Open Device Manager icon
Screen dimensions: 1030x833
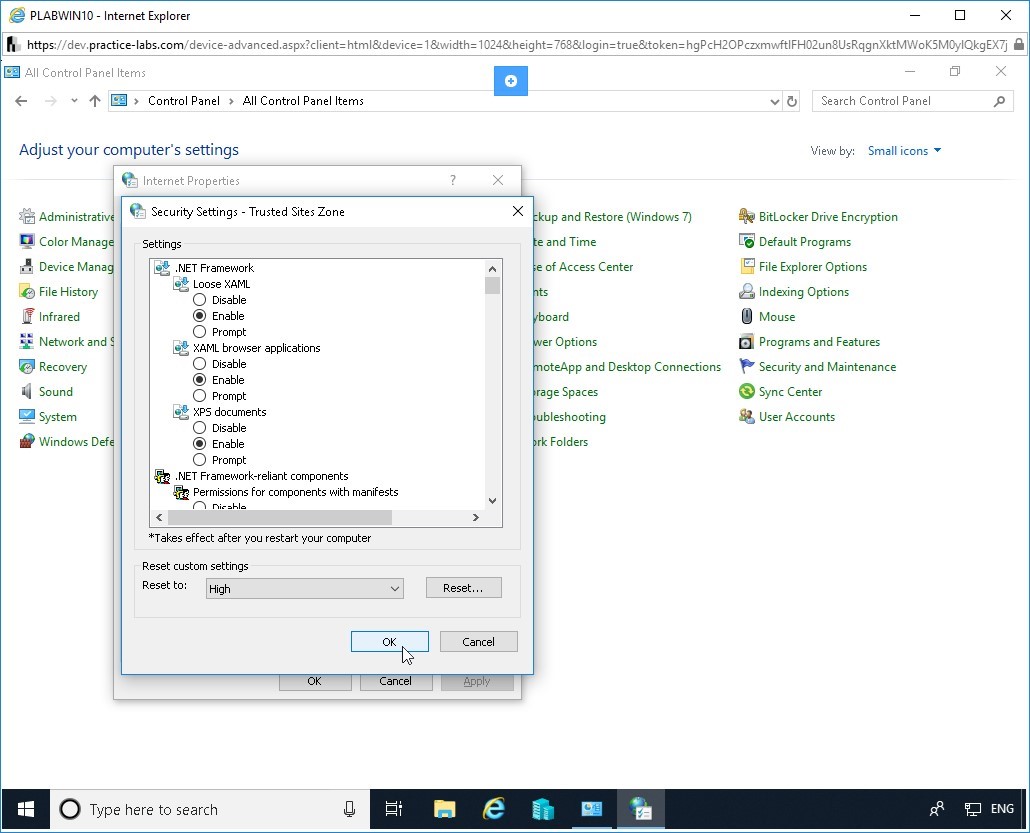[27, 266]
